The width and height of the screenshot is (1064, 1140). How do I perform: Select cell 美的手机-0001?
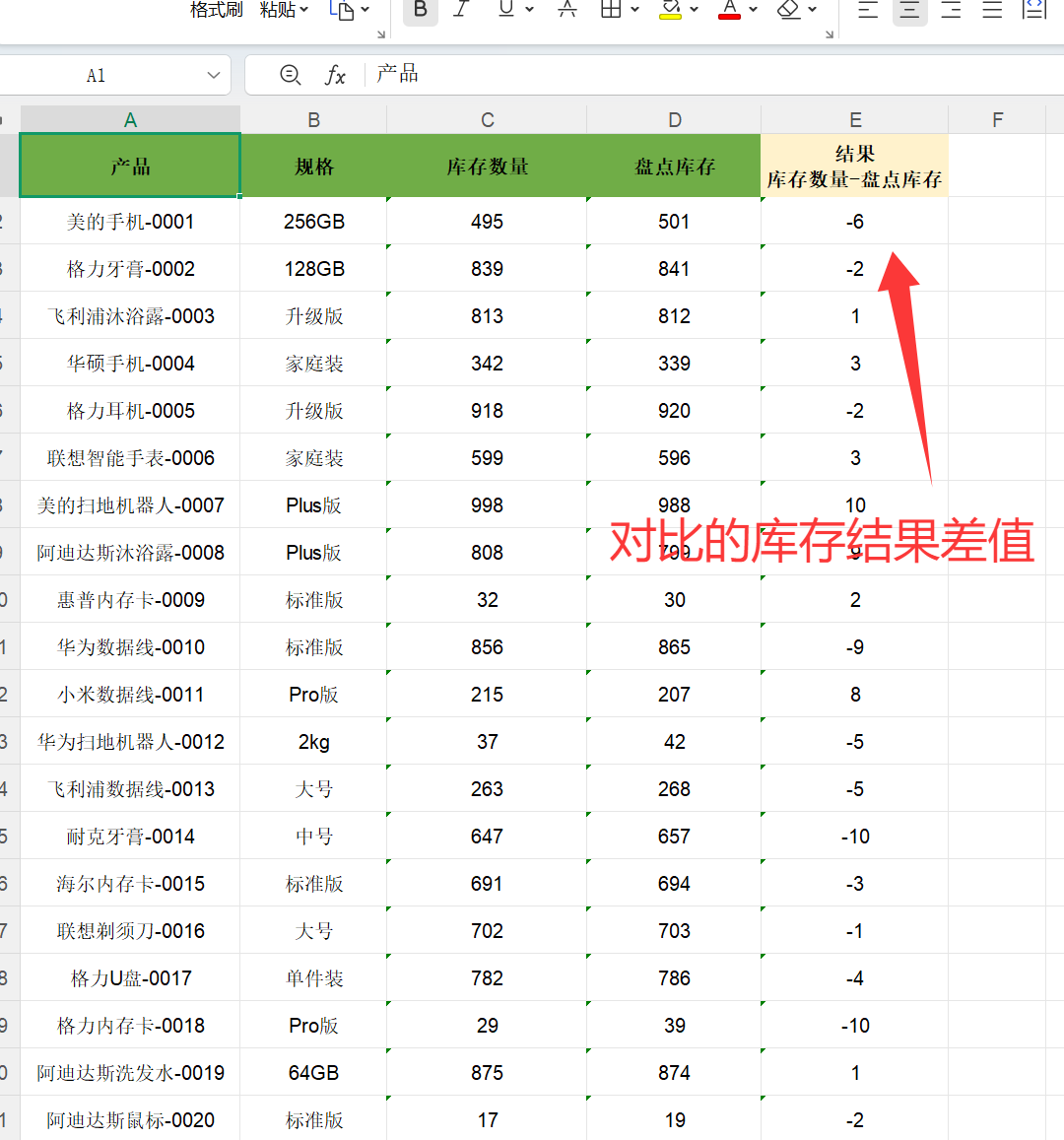pyautogui.click(x=130, y=221)
